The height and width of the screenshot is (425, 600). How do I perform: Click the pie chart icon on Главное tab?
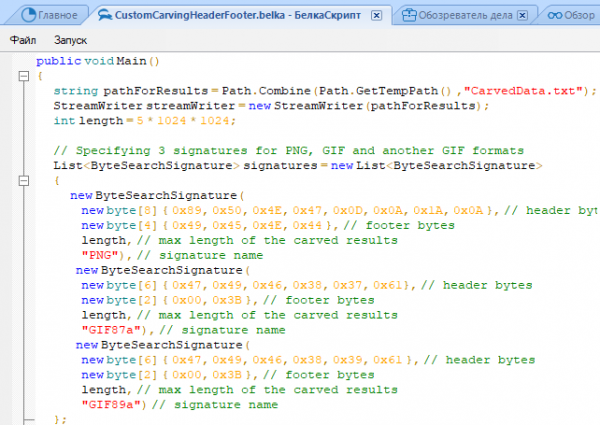28,16
